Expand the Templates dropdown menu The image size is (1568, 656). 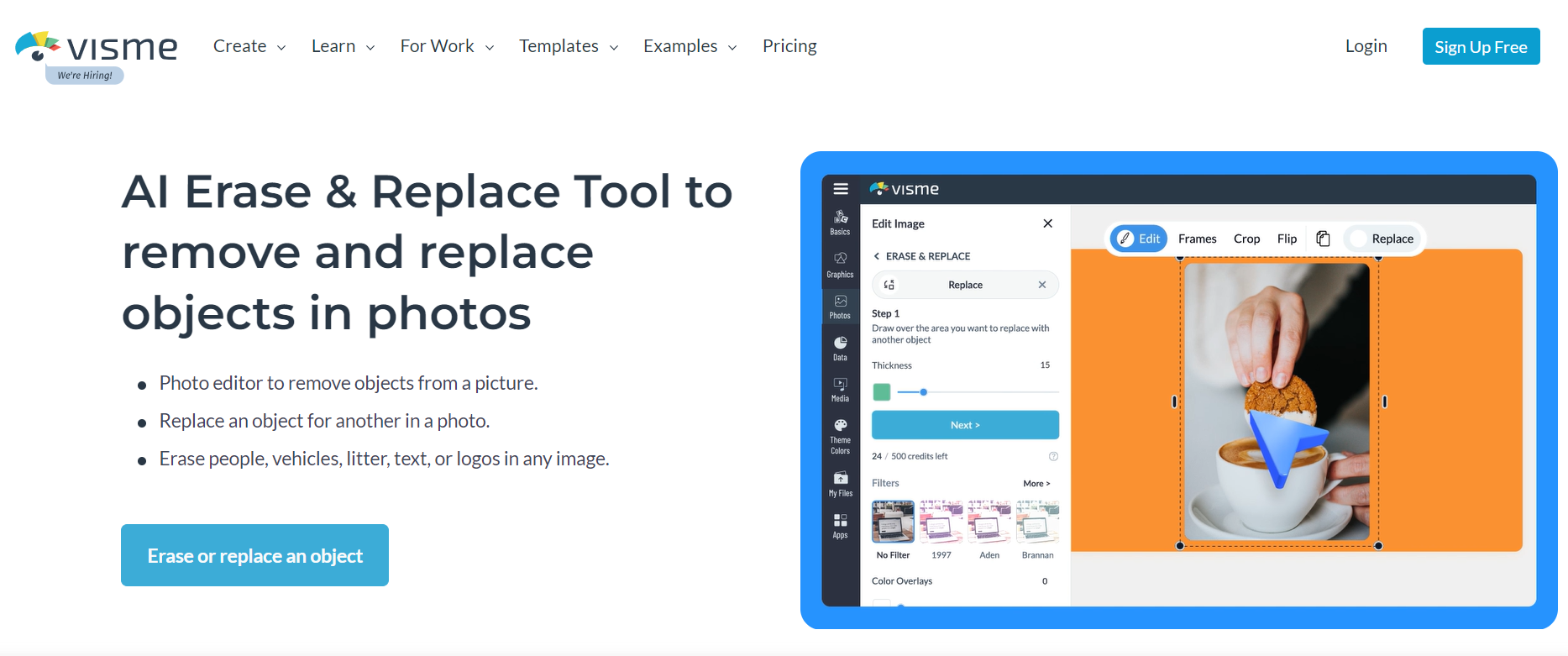click(x=568, y=46)
